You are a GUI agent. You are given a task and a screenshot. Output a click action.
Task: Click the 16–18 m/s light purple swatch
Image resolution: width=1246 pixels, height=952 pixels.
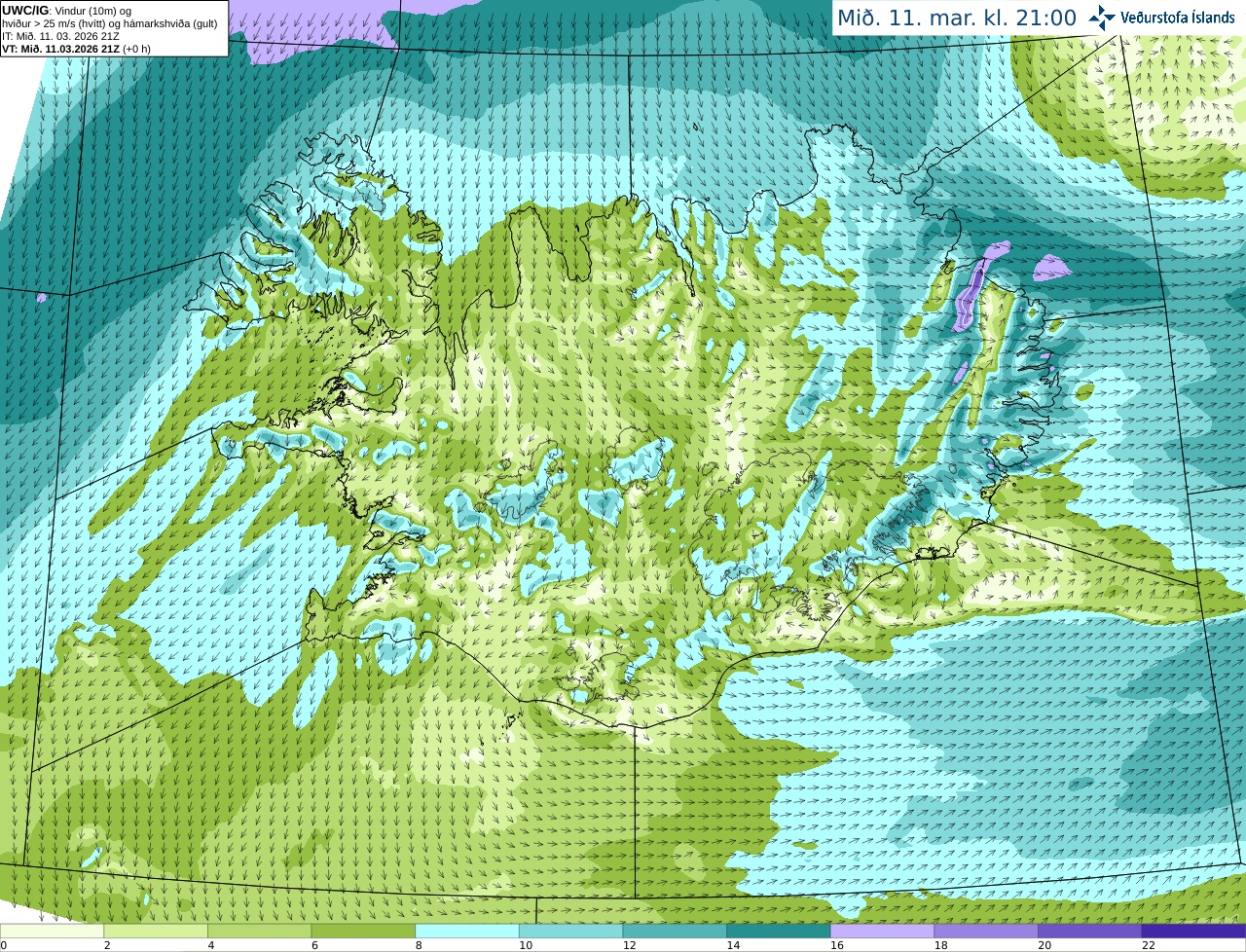[883, 932]
